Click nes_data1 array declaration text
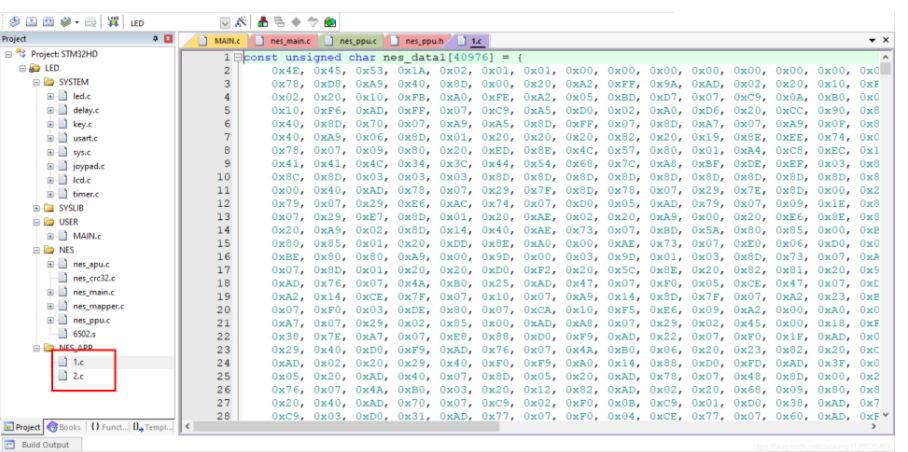The width and height of the screenshot is (908, 452). [x=382, y=57]
